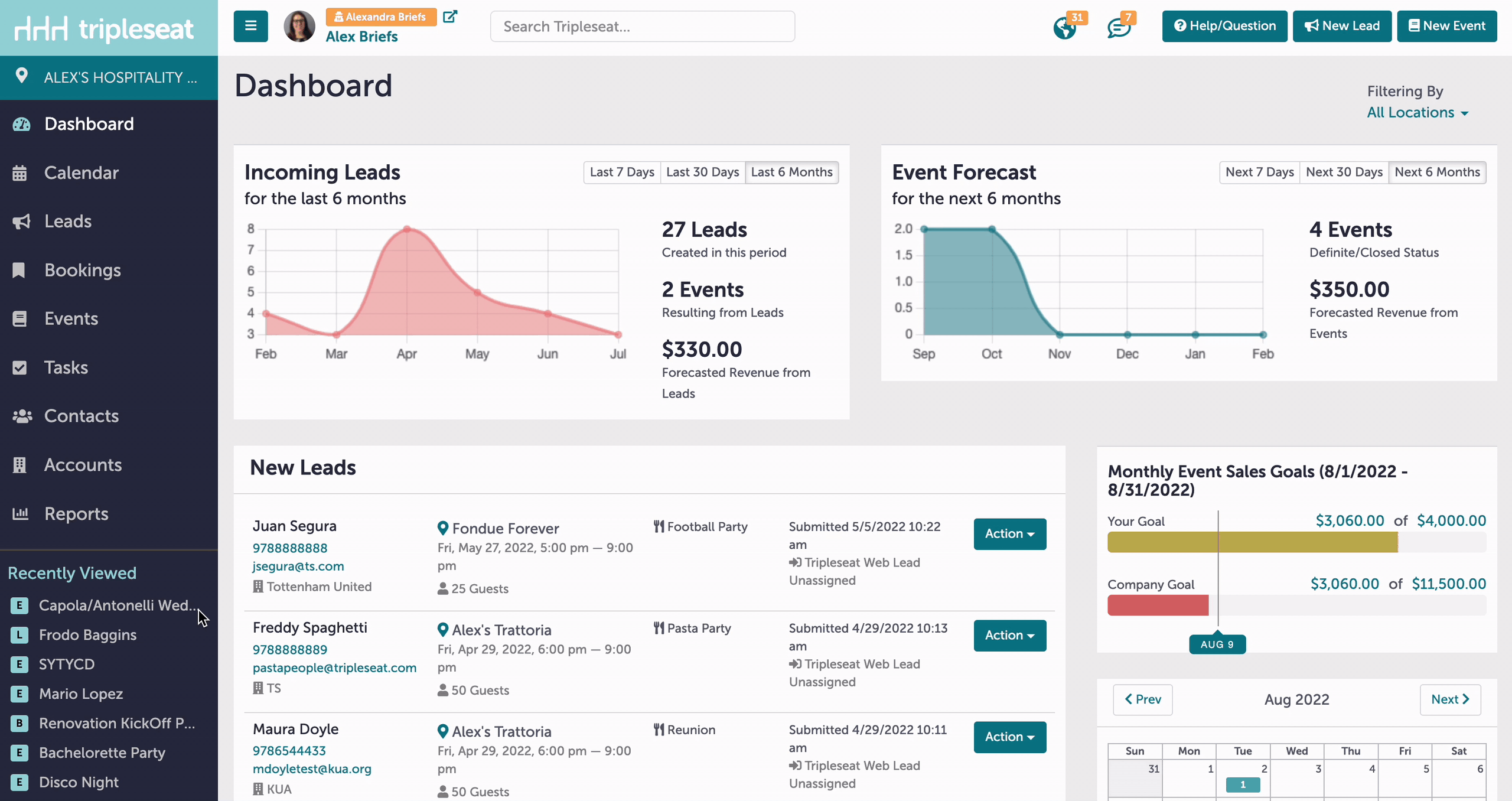This screenshot has height=801, width=1512.
Task: Open globe notifications icon with 31 badge
Action: 1064,28
